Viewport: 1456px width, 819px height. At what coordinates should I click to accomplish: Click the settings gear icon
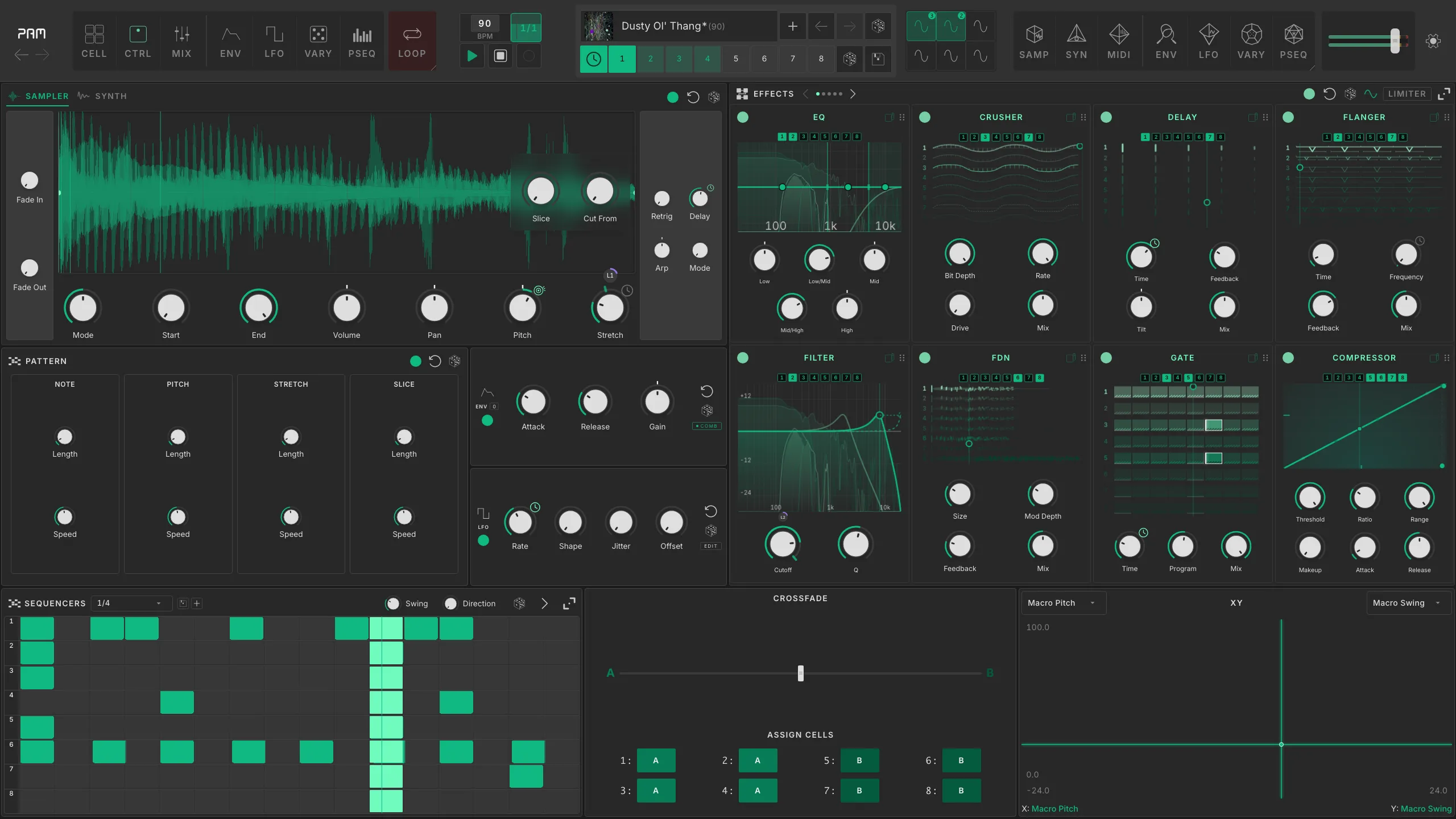[x=1433, y=41]
